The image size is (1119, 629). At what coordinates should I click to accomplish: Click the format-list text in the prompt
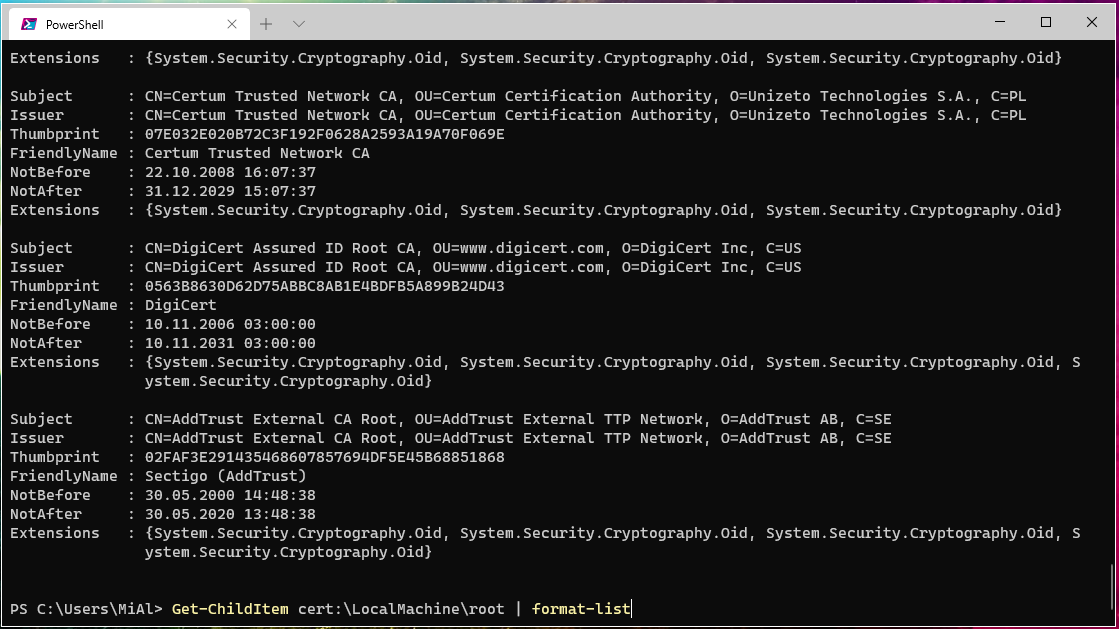point(581,609)
